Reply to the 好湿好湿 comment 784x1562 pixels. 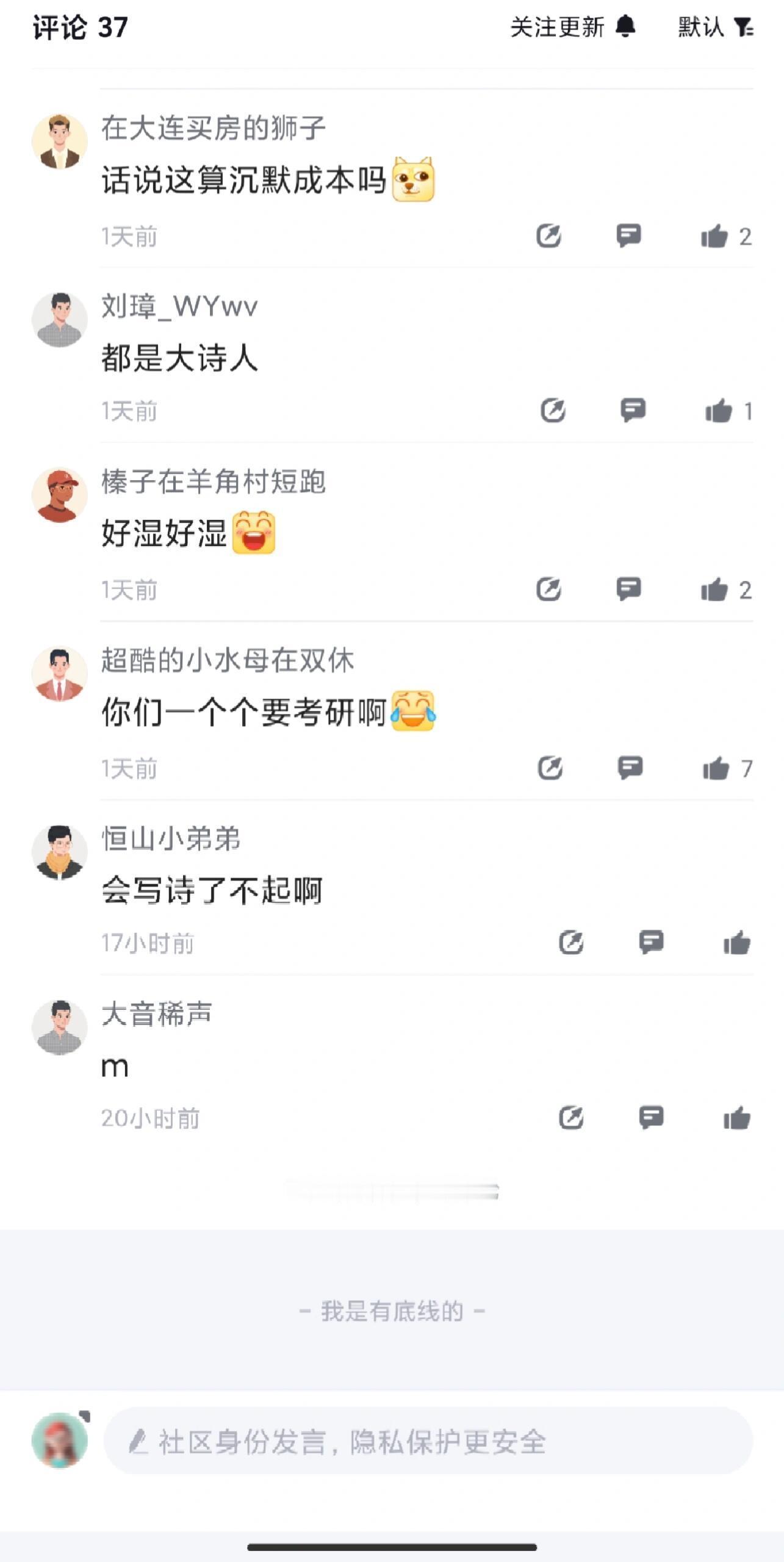tap(628, 589)
